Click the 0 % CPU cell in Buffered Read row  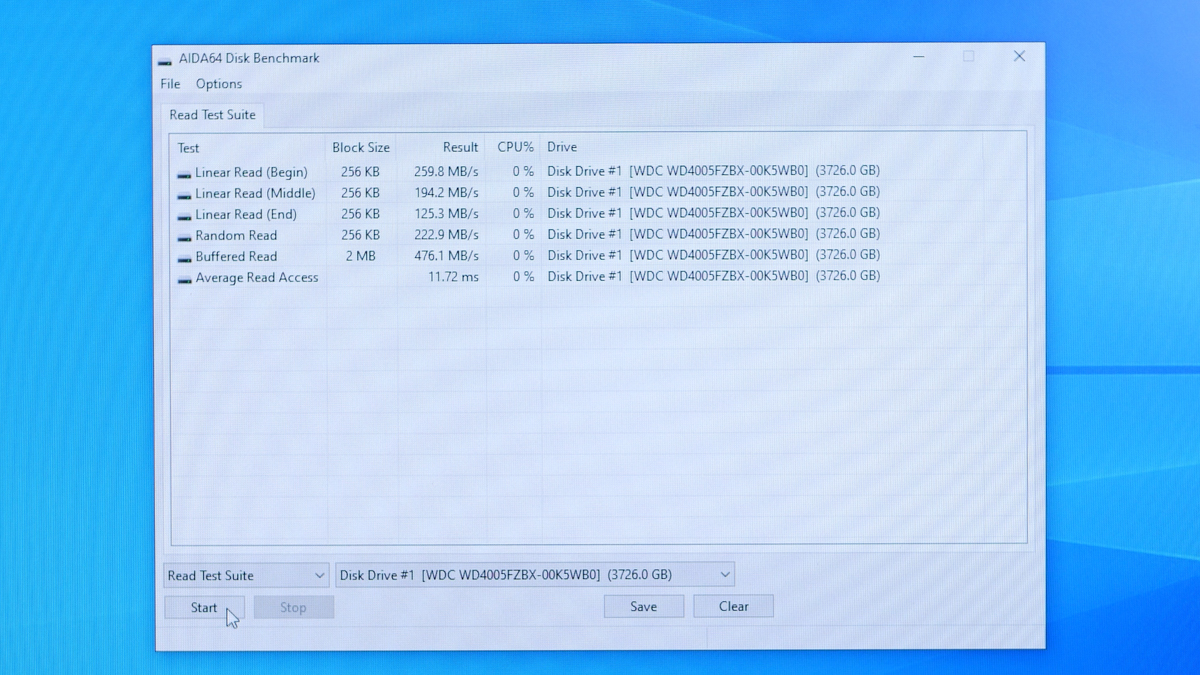click(x=523, y=255)
